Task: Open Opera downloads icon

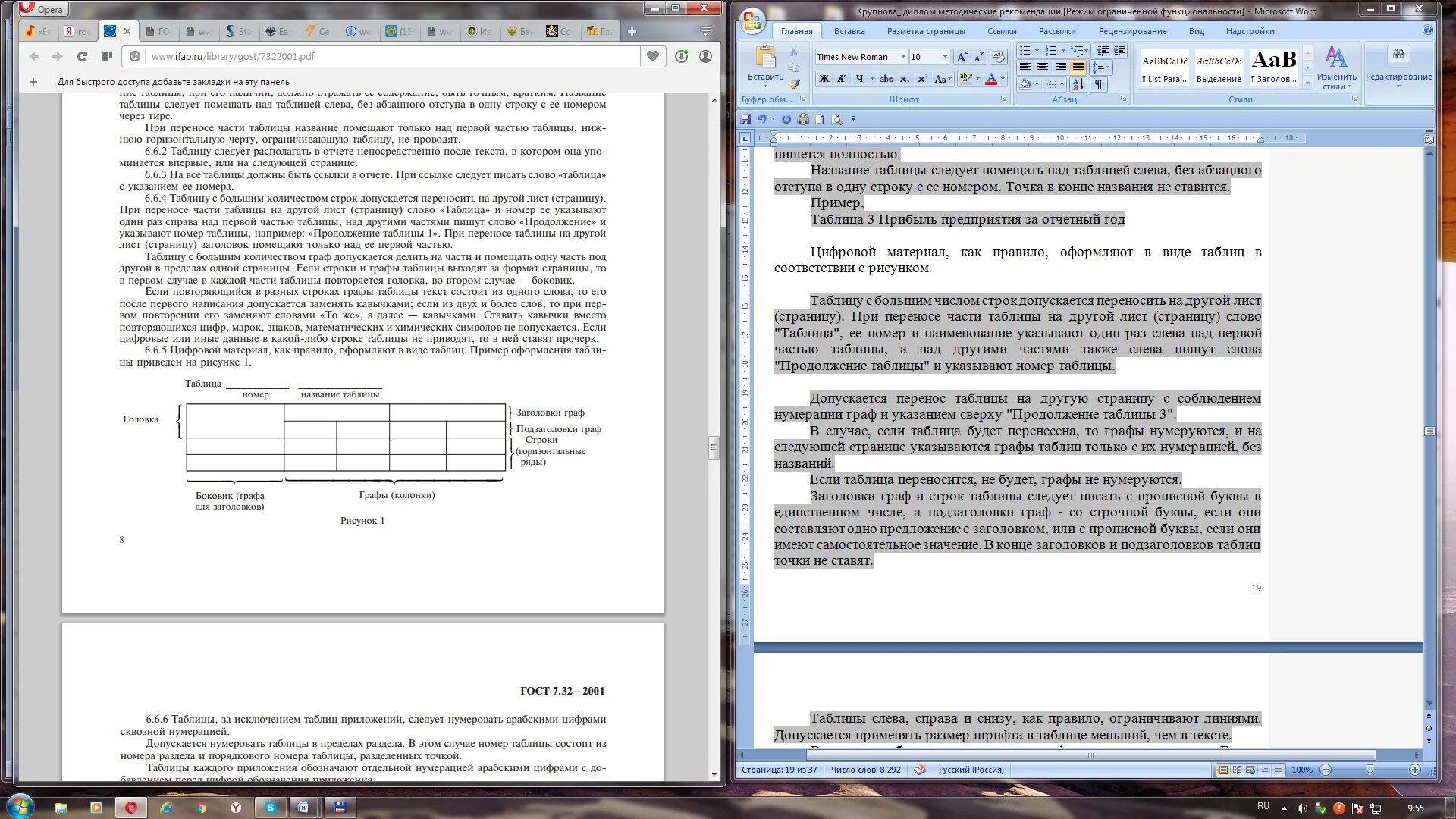Action: point(681,56)
